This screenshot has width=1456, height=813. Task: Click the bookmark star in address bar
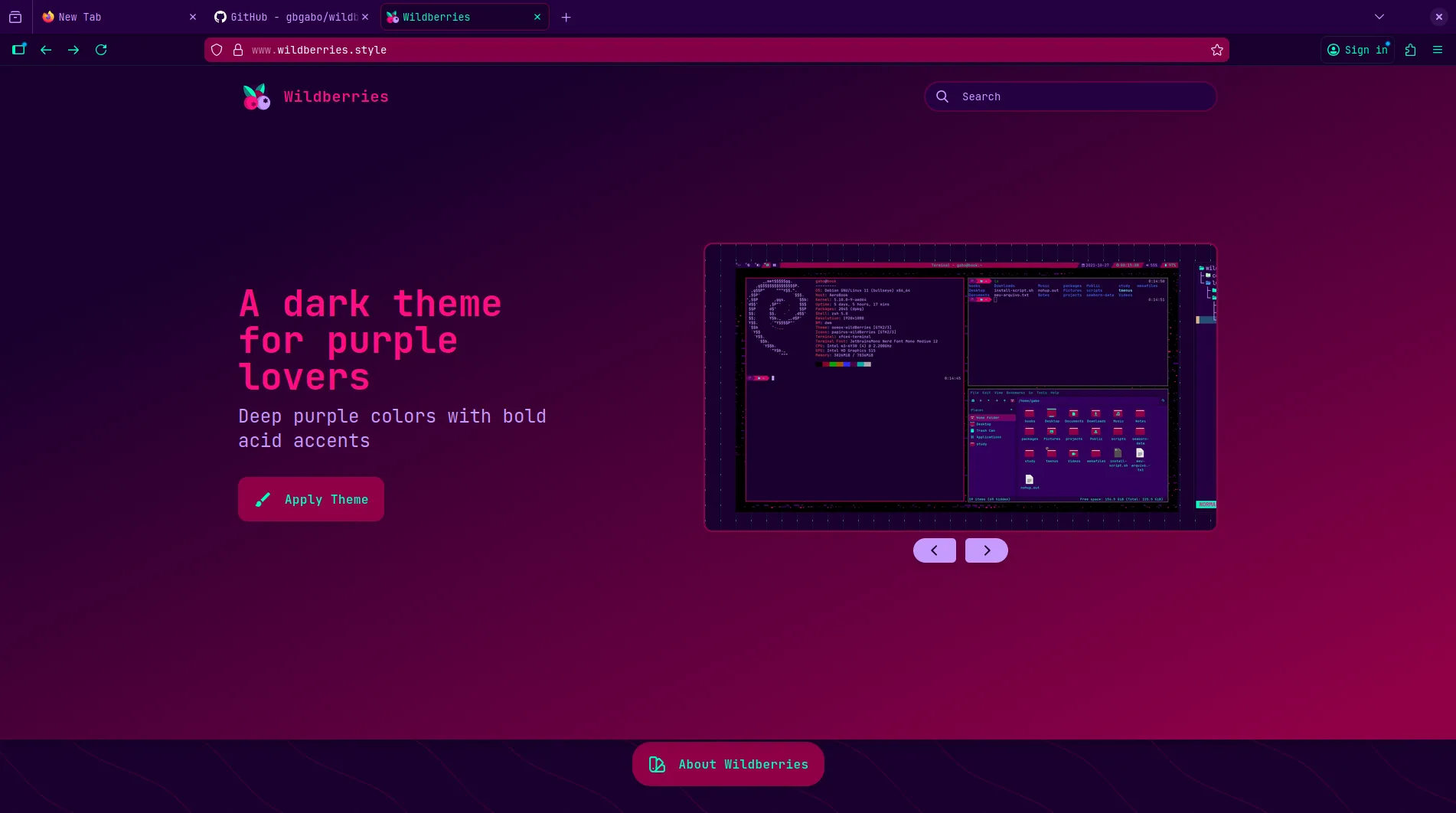pyautogui.click(x=1216, y=51)
